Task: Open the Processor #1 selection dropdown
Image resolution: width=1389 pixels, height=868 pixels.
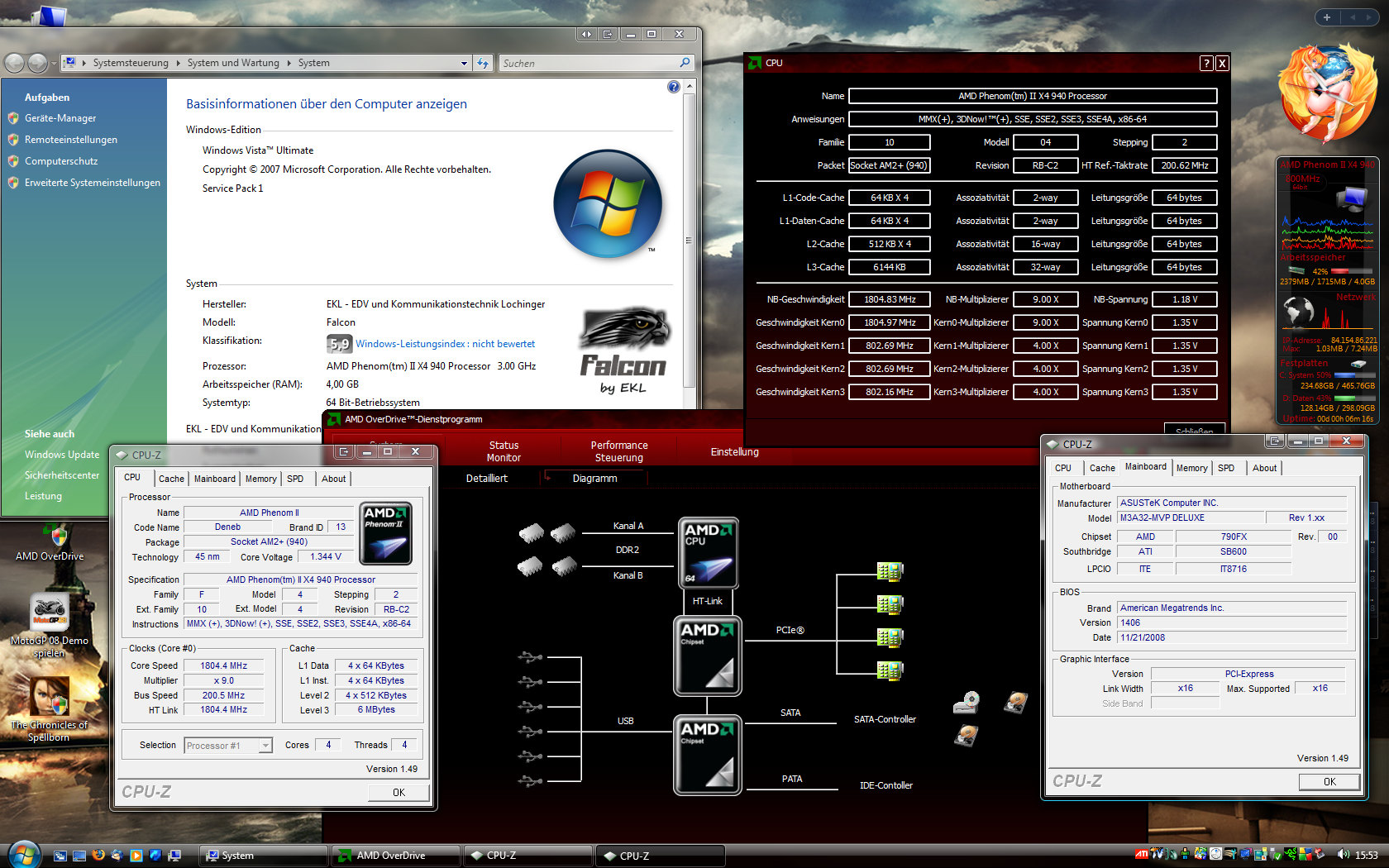Action: pyautogui.click(x=265, y=746)
